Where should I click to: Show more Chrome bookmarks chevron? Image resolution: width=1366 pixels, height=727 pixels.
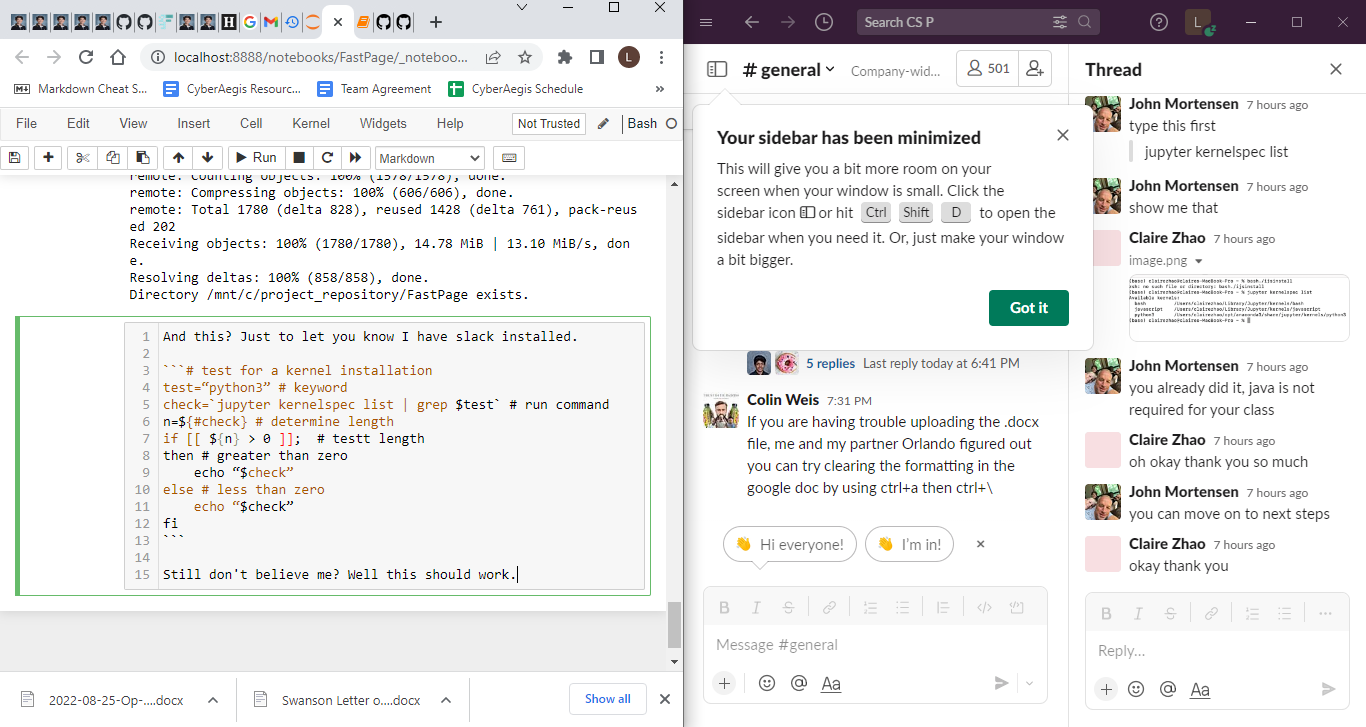(x=660, y=89)
